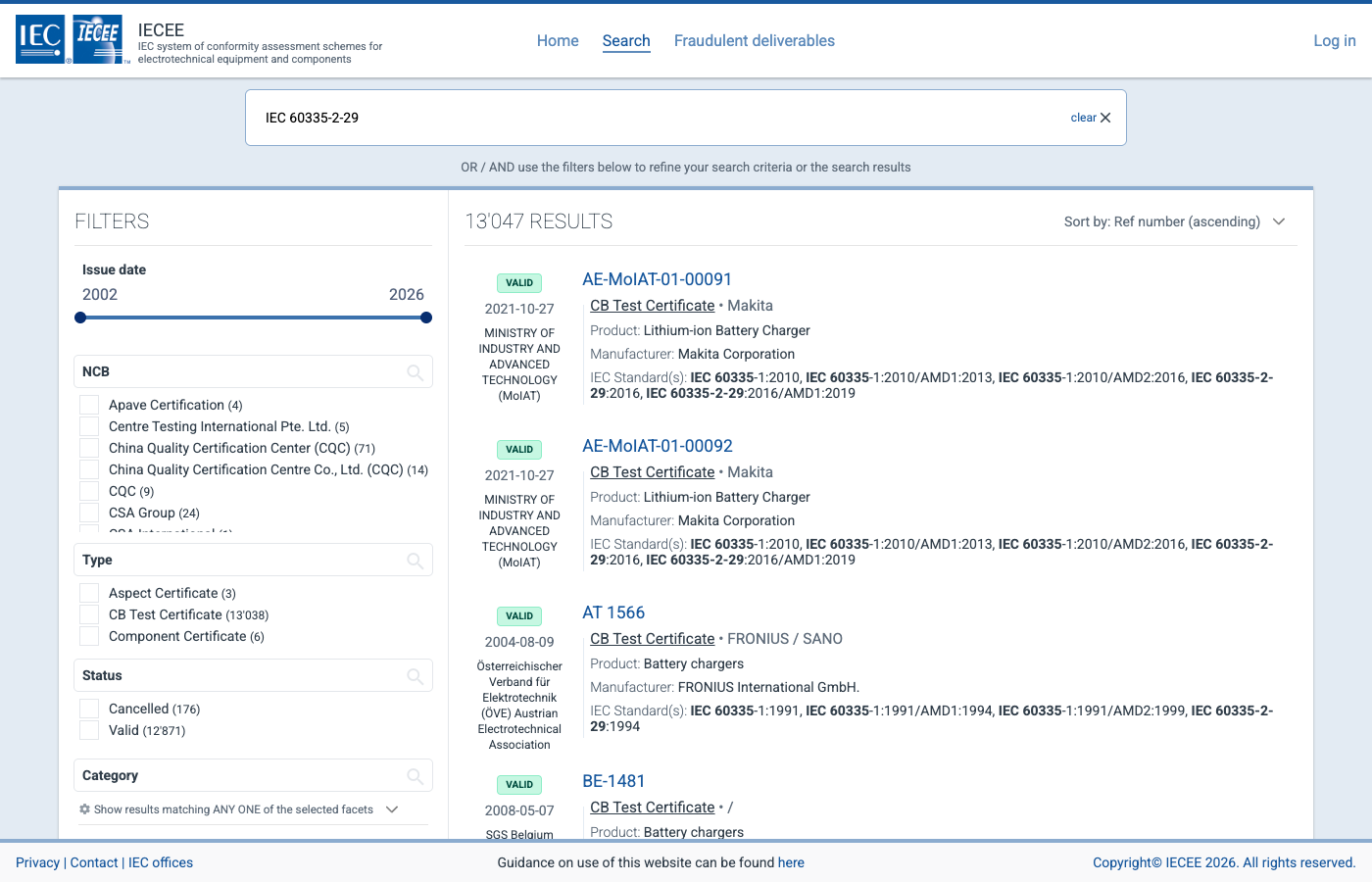Click the IEC logo
Screen dimensions: 1372x882
point(39,39)
